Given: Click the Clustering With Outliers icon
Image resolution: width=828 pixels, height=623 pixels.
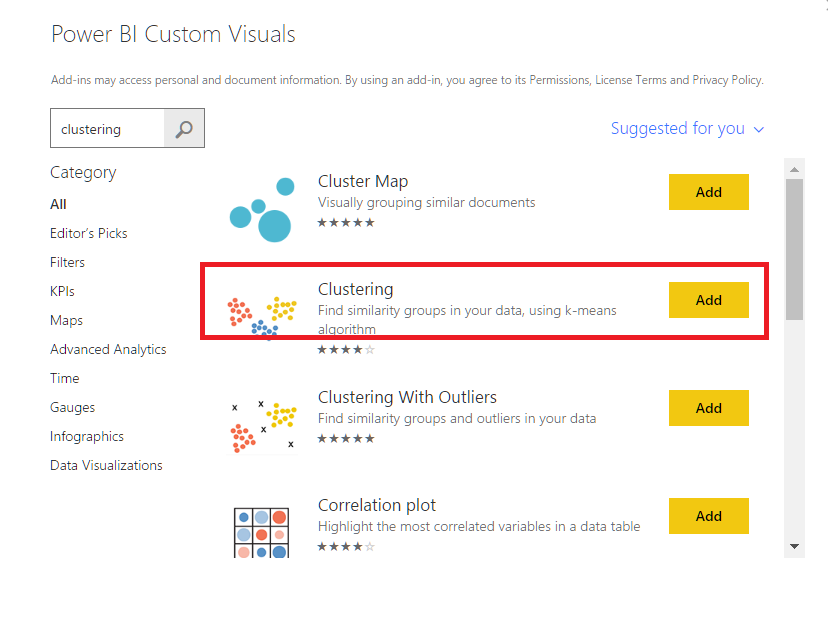Looking at the screenshot, I should pyautogui.click(x=261, y=423).
